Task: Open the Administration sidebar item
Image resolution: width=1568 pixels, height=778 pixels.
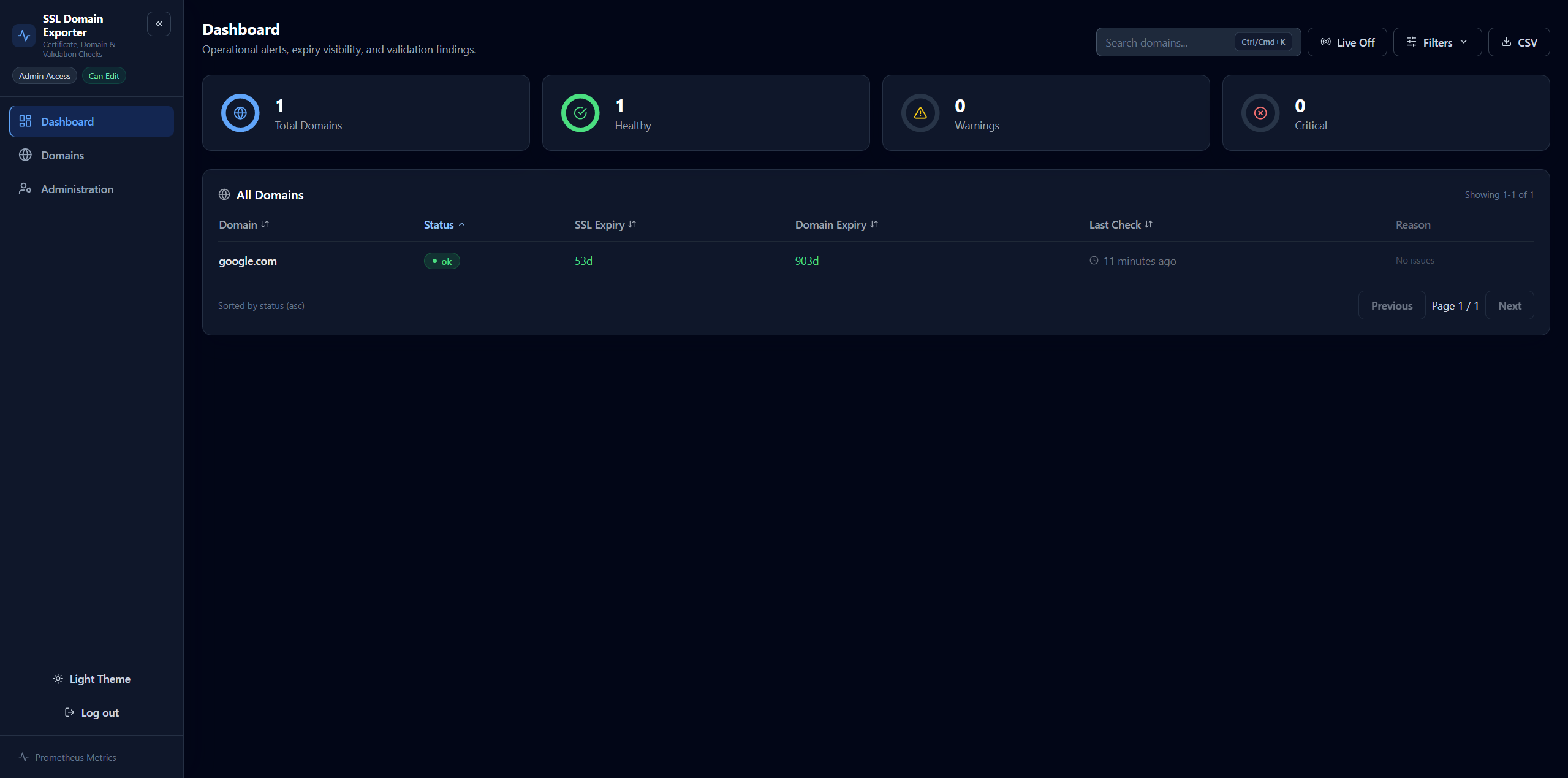Action: pyautogui.click(x=92, y=189)
